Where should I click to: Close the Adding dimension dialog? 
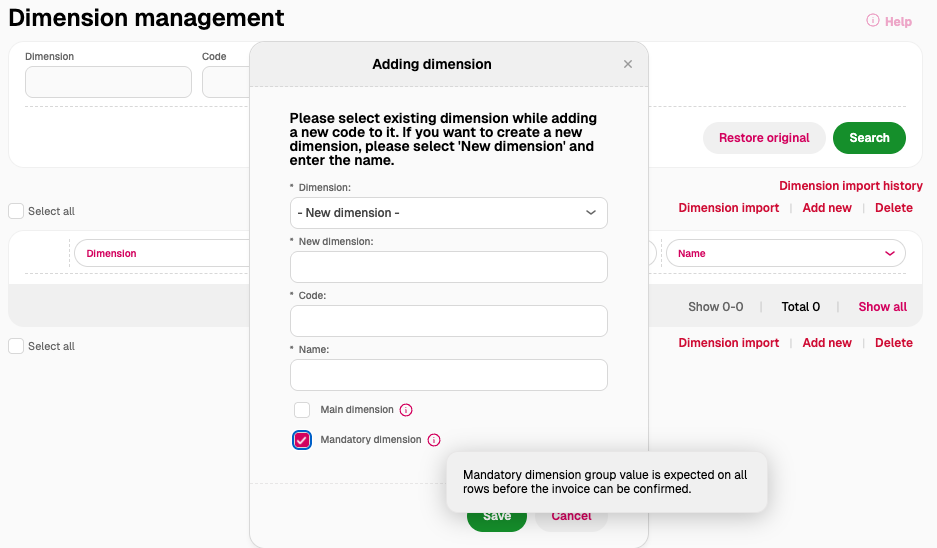628,64
